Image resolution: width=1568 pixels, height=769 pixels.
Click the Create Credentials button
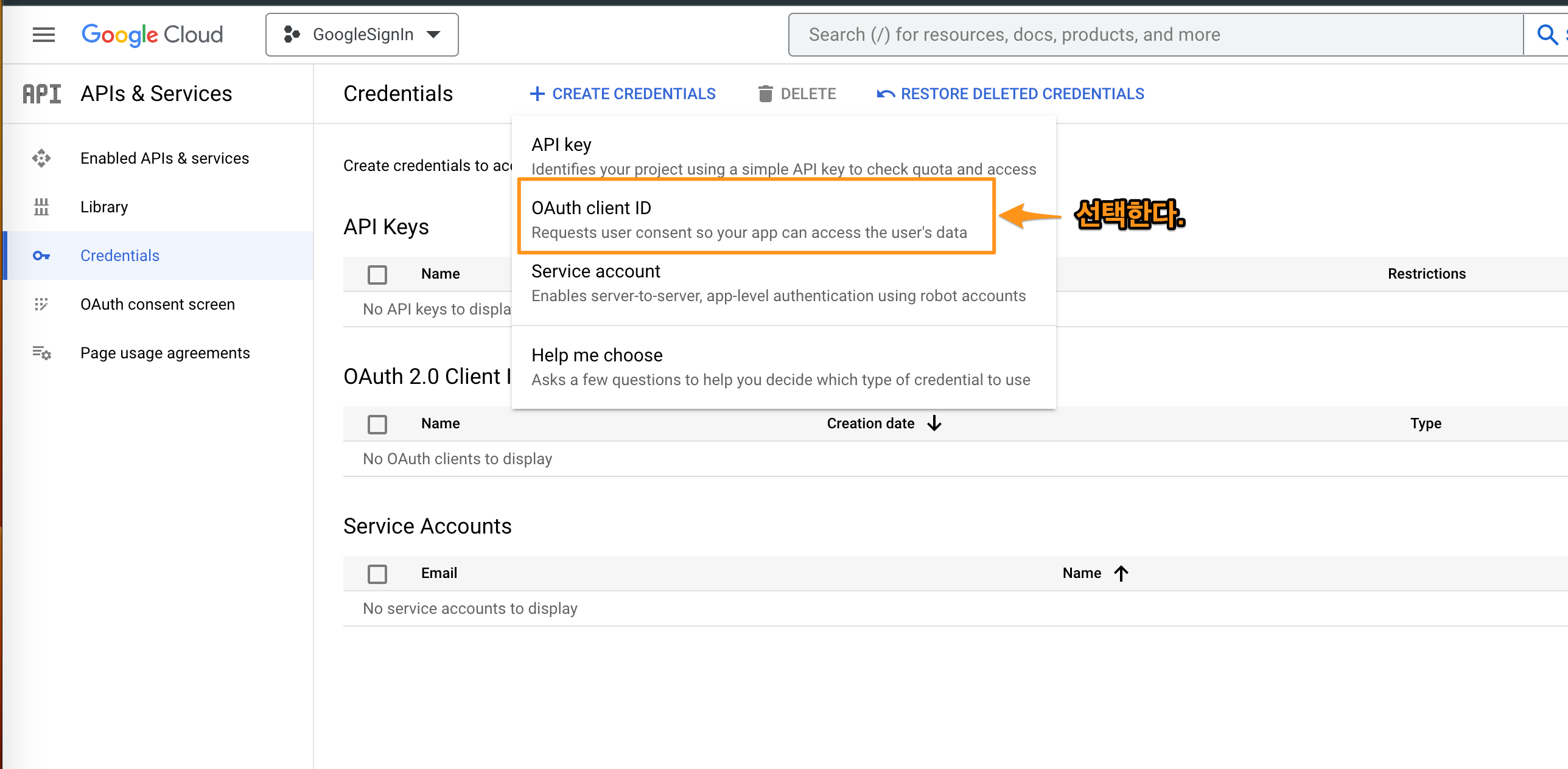[623, 94]
